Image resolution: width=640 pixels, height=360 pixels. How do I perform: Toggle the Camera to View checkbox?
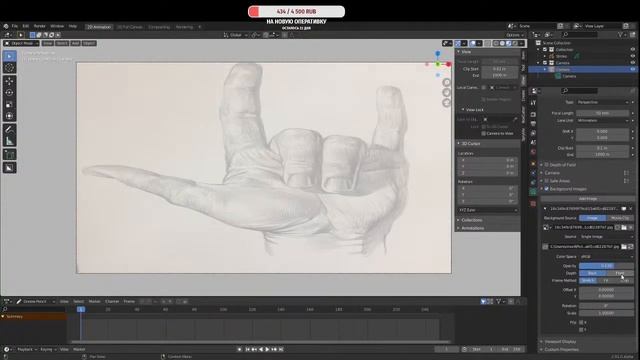click(x=484, y=133)
